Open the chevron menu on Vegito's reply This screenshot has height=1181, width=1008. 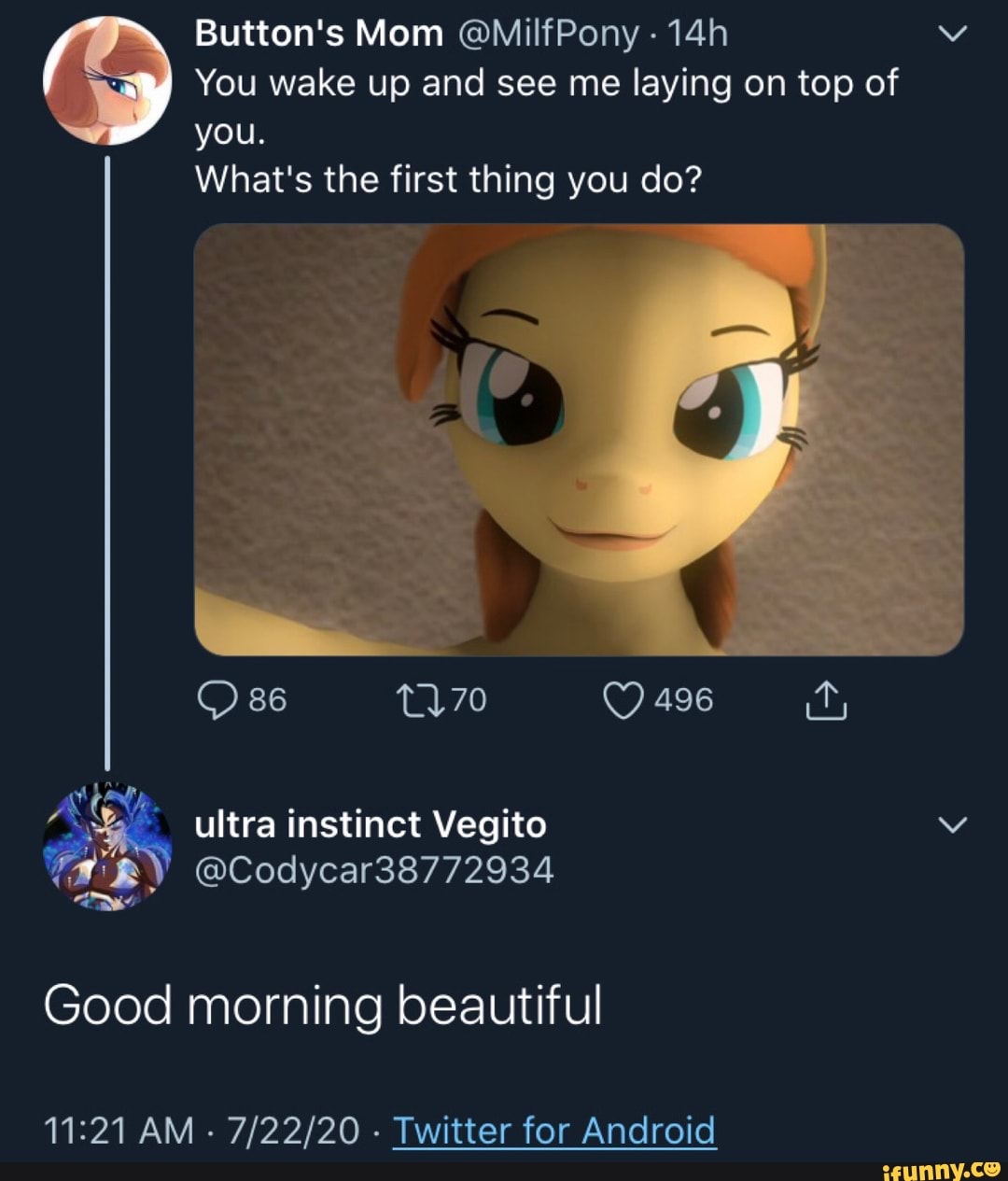coord(951,825)
